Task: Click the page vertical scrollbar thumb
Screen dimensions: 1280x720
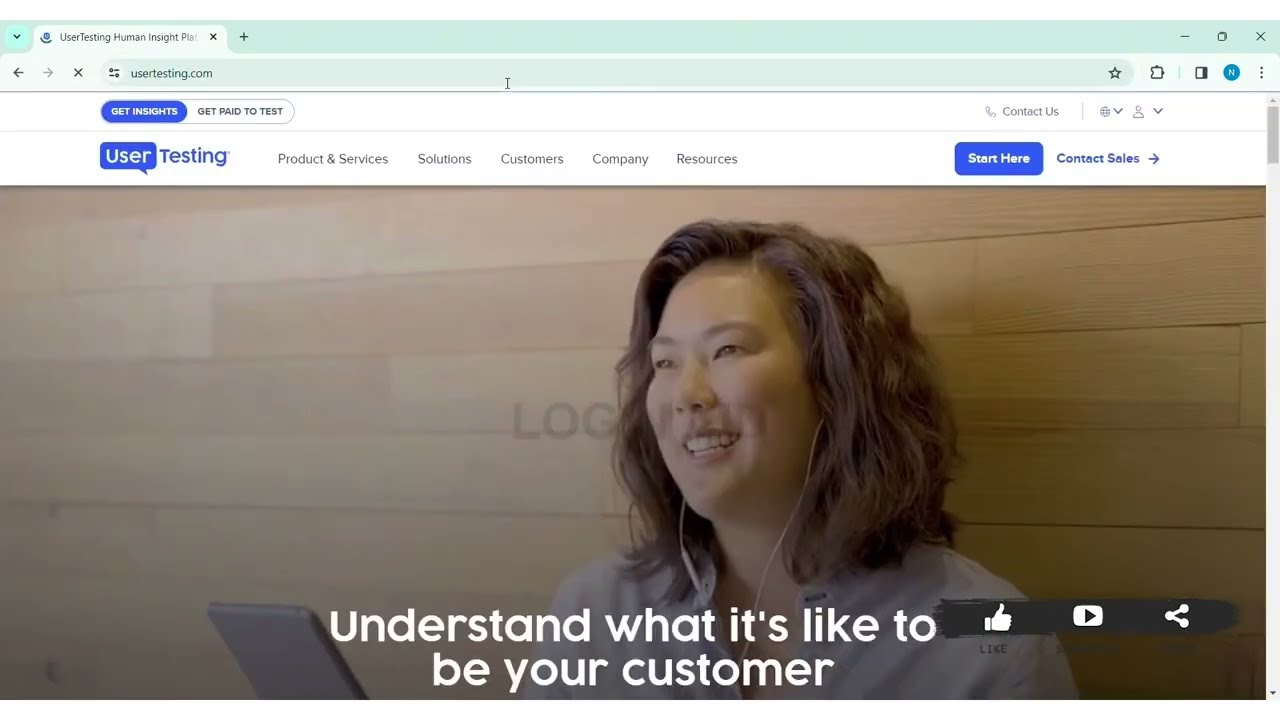Action: (x=1273, y=135)
